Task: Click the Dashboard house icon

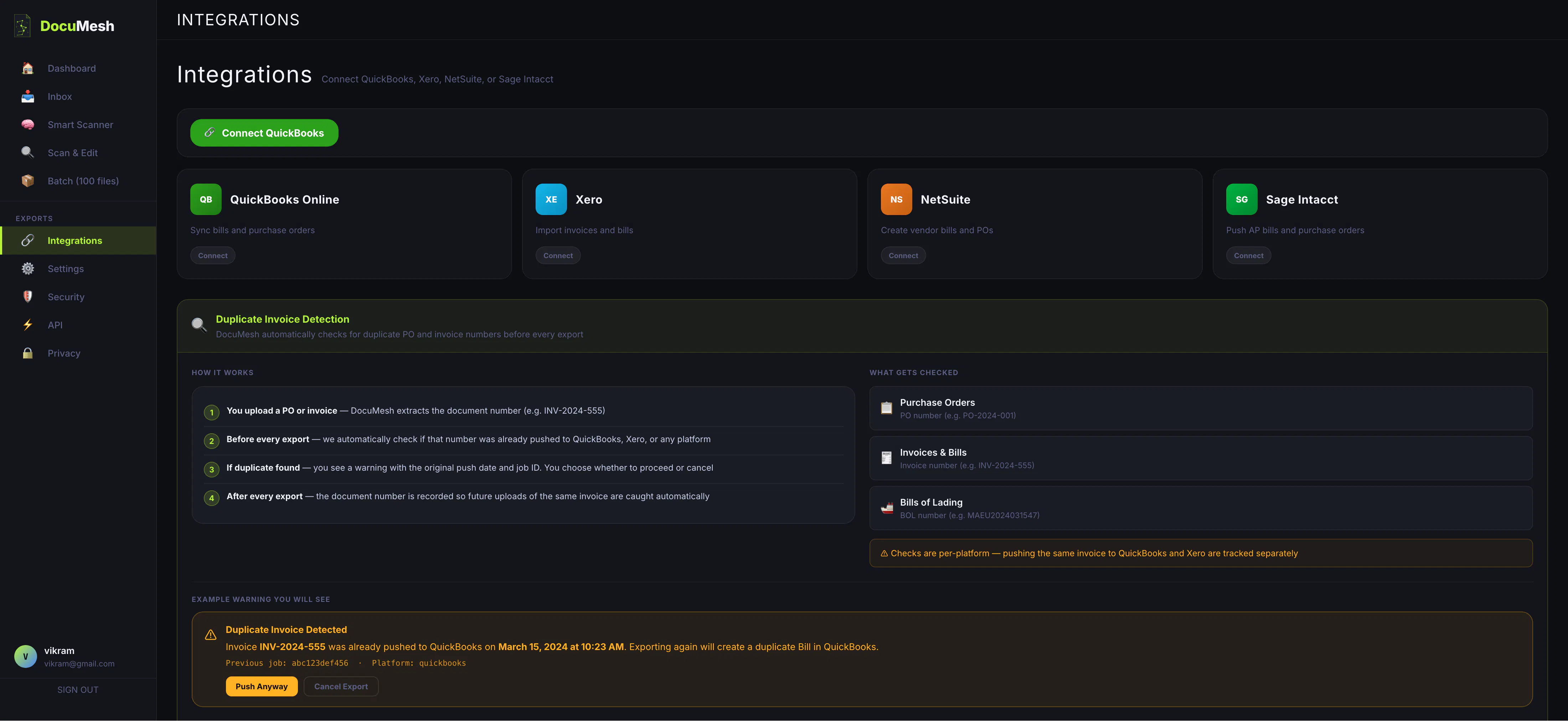Action: click(27, 68)
